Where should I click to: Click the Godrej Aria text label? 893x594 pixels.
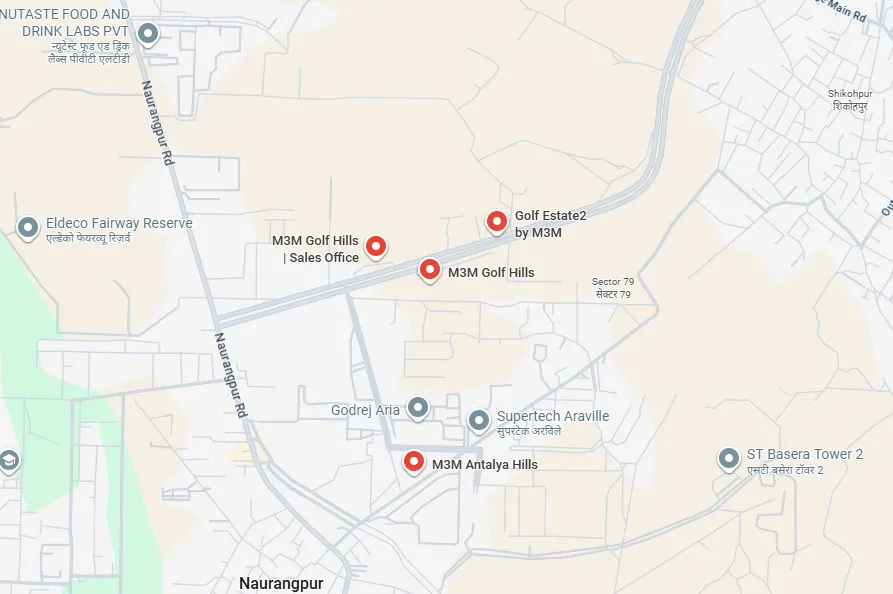tap(365, 410)
